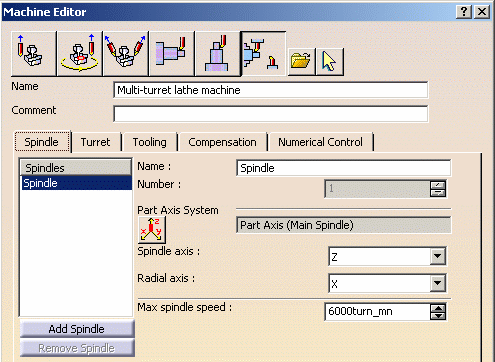Open the Numerical Control tab

point(320,142)
